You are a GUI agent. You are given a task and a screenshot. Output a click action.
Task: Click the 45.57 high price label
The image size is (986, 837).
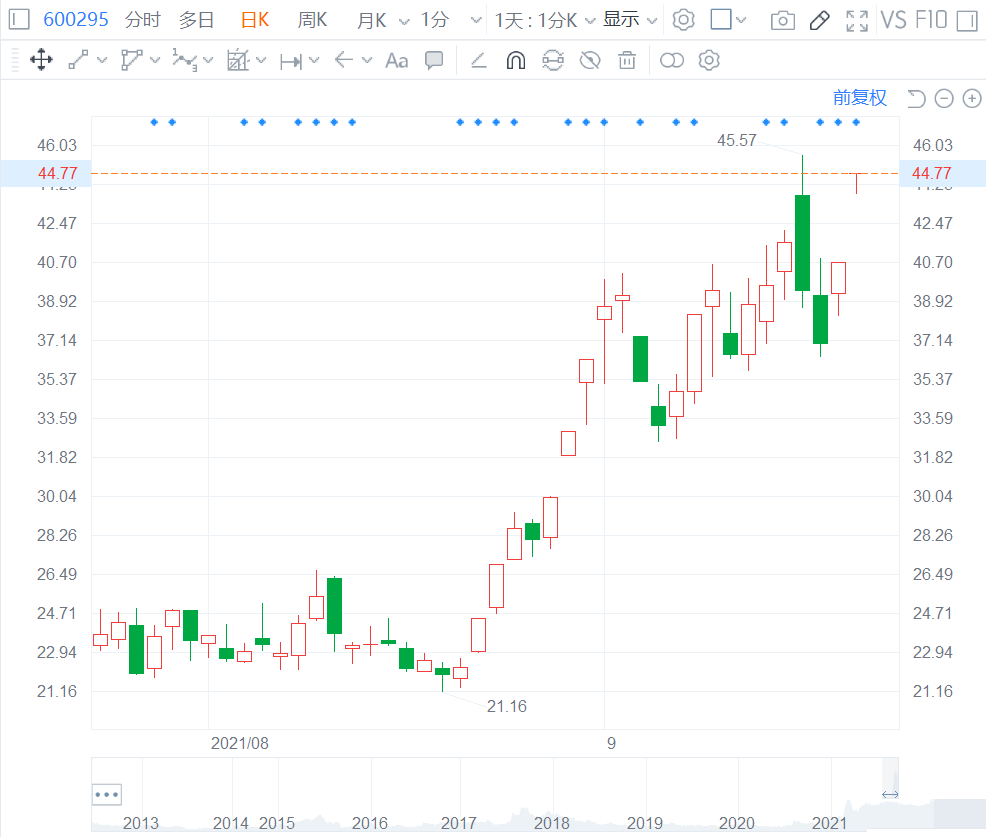click(736, 140)
